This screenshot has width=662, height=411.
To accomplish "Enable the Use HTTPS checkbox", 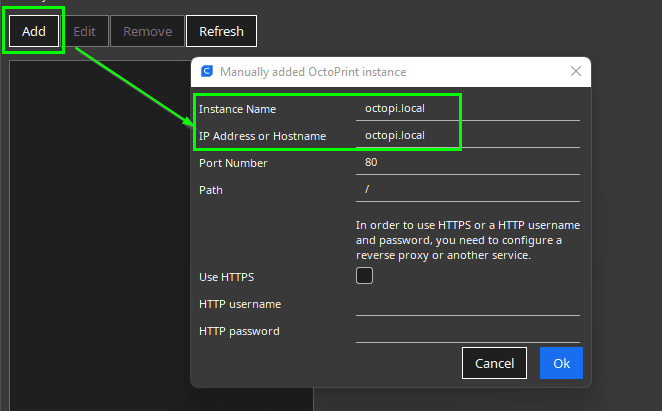I will [x=364, y=276].
